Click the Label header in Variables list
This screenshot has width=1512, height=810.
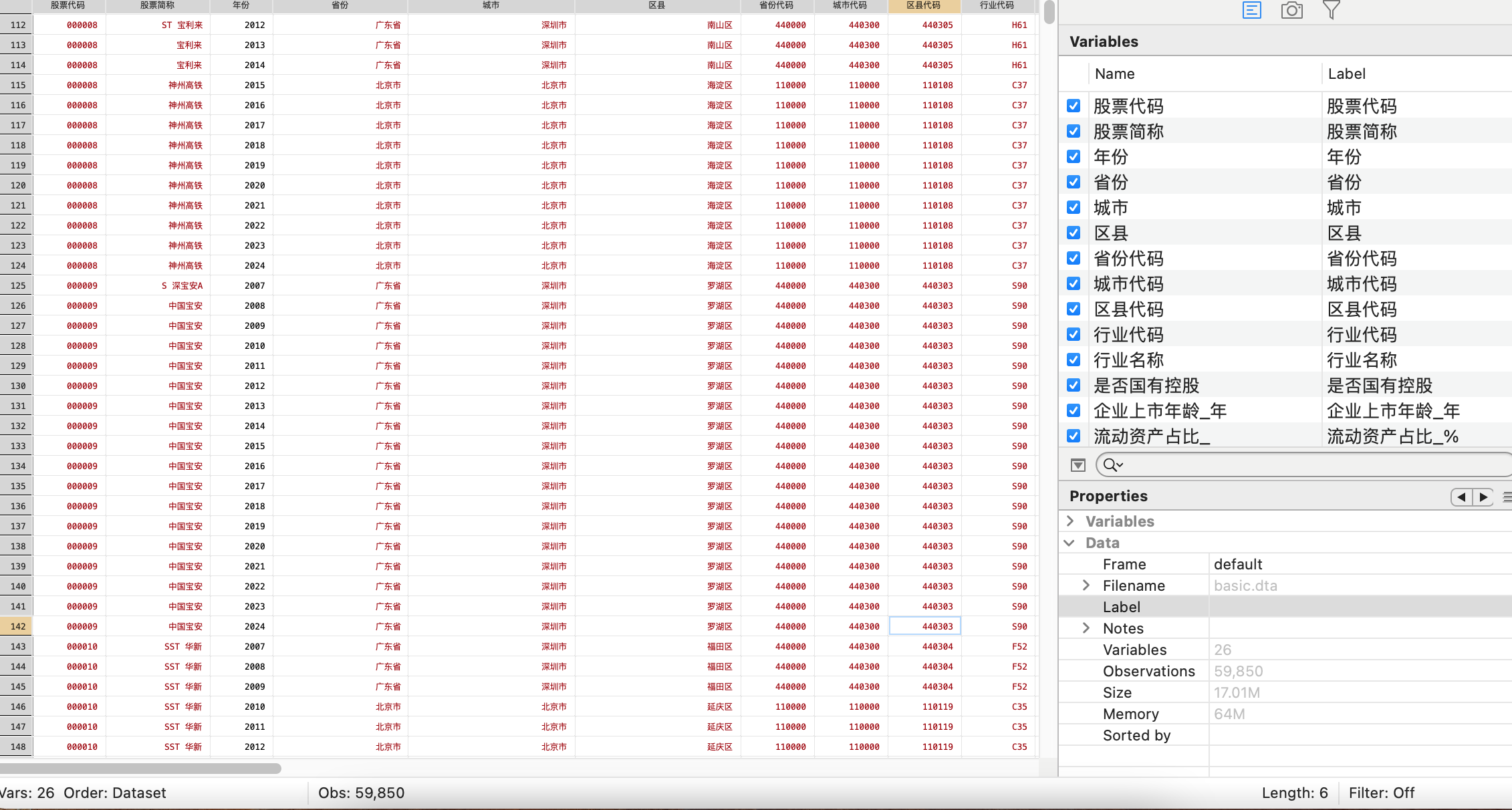click(x=1346, y=74)
